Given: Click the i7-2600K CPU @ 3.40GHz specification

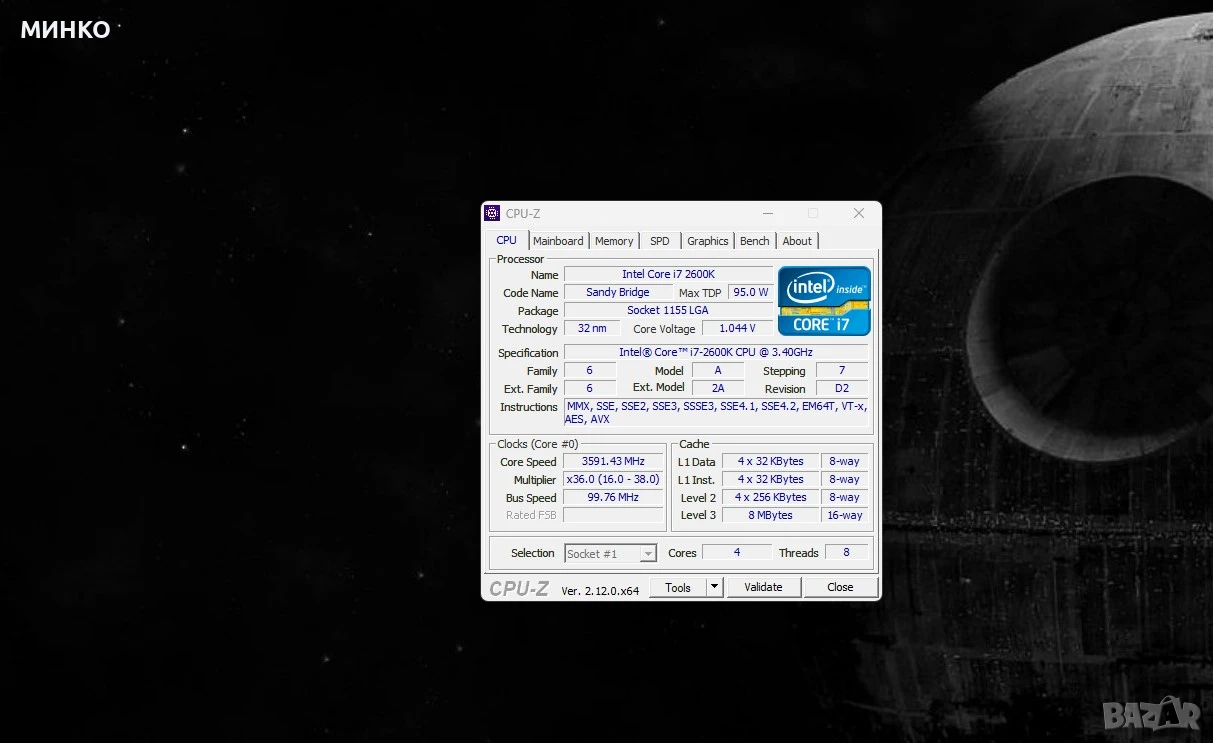Looking at the screenshot, I should click(x=716, y=352).
